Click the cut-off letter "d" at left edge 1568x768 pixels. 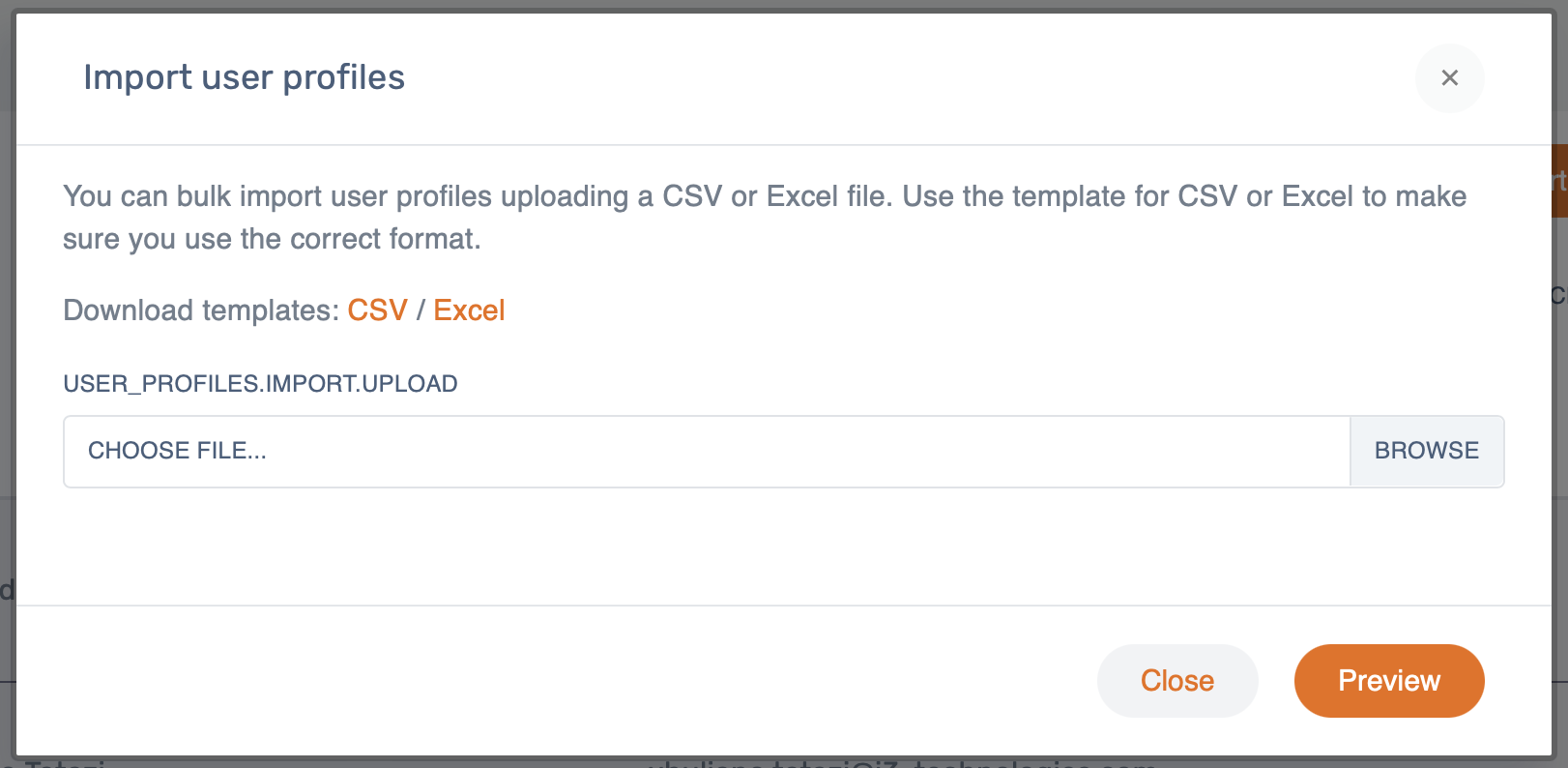coord(7,589)
